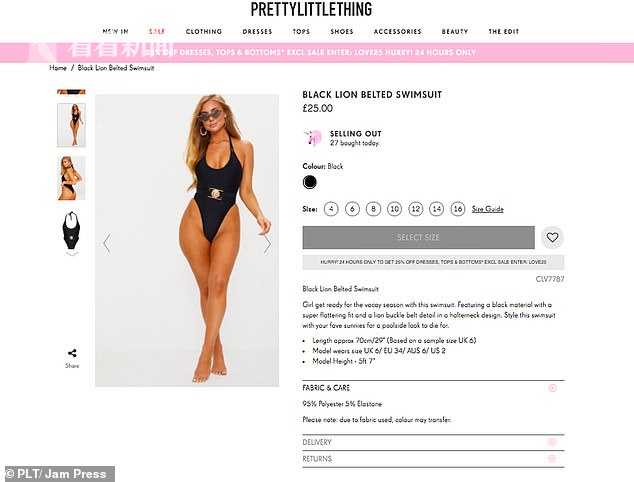View the flat swimsuit product thumbnail
Viewport: 634px width, 482px height.
click(x=71, y=233)
